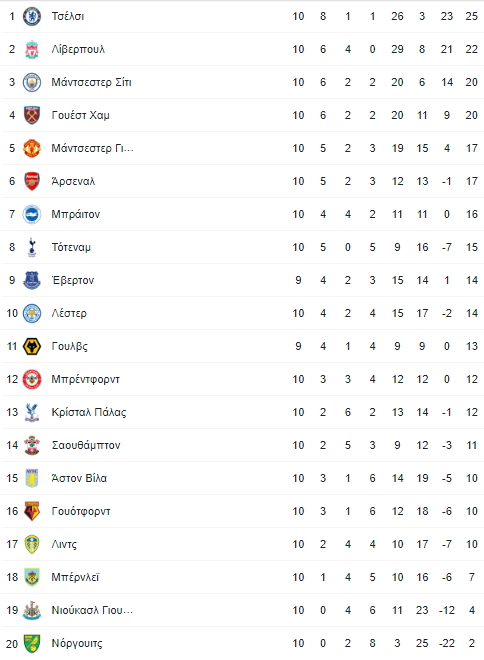The image size is (484, 660).
Task: Click the Manchester City crest icon
Action: pos(32,82)
